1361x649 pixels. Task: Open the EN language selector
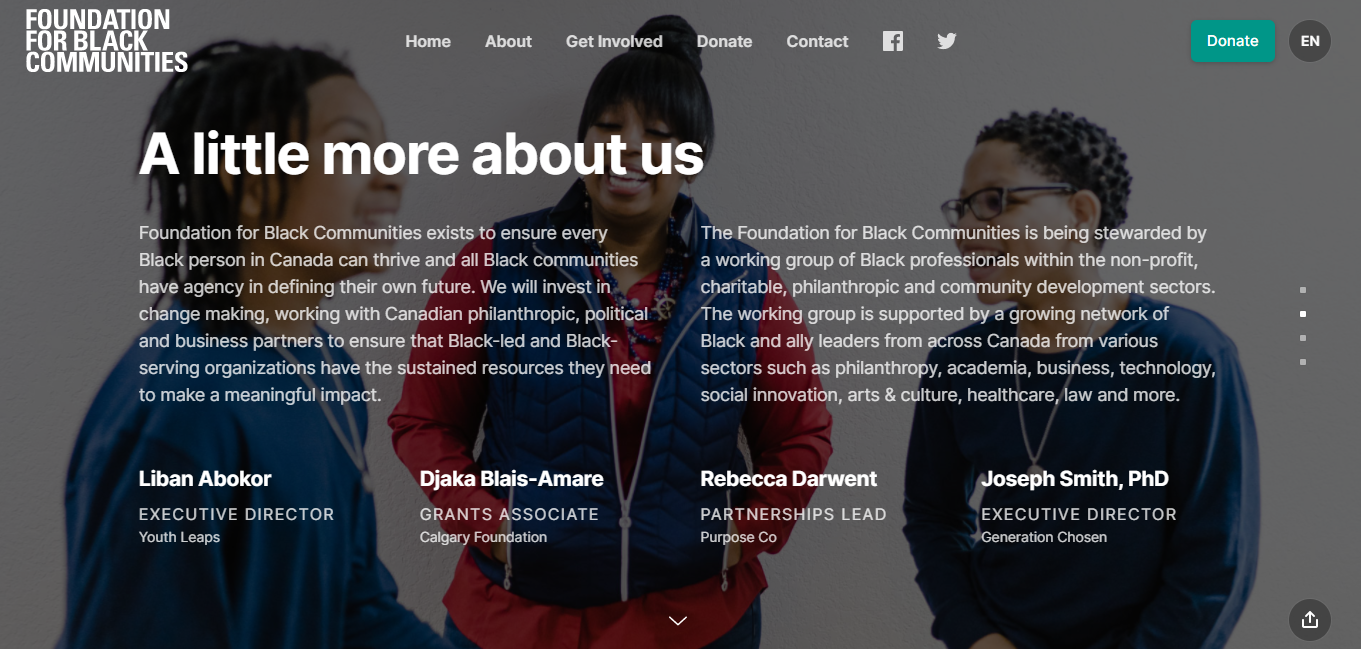(1310, 41)
